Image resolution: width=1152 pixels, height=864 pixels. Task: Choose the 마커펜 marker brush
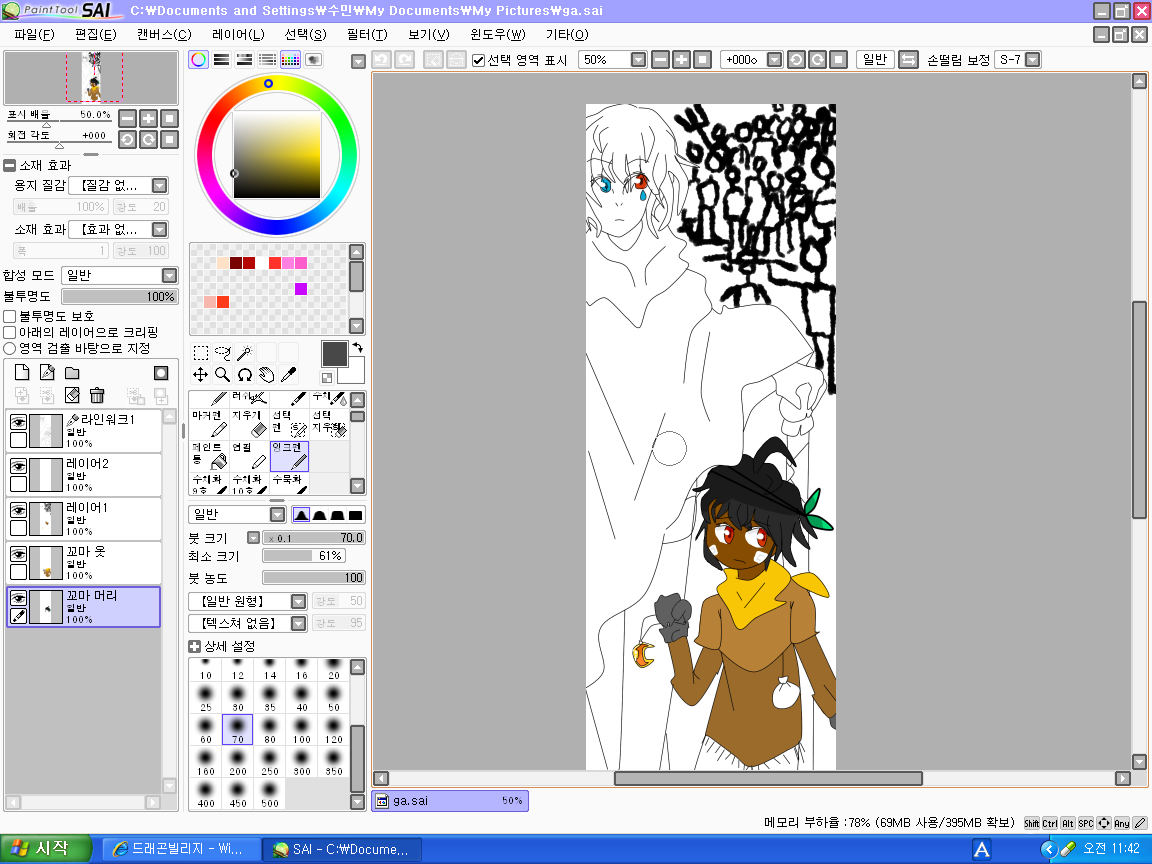pos(209,424)
